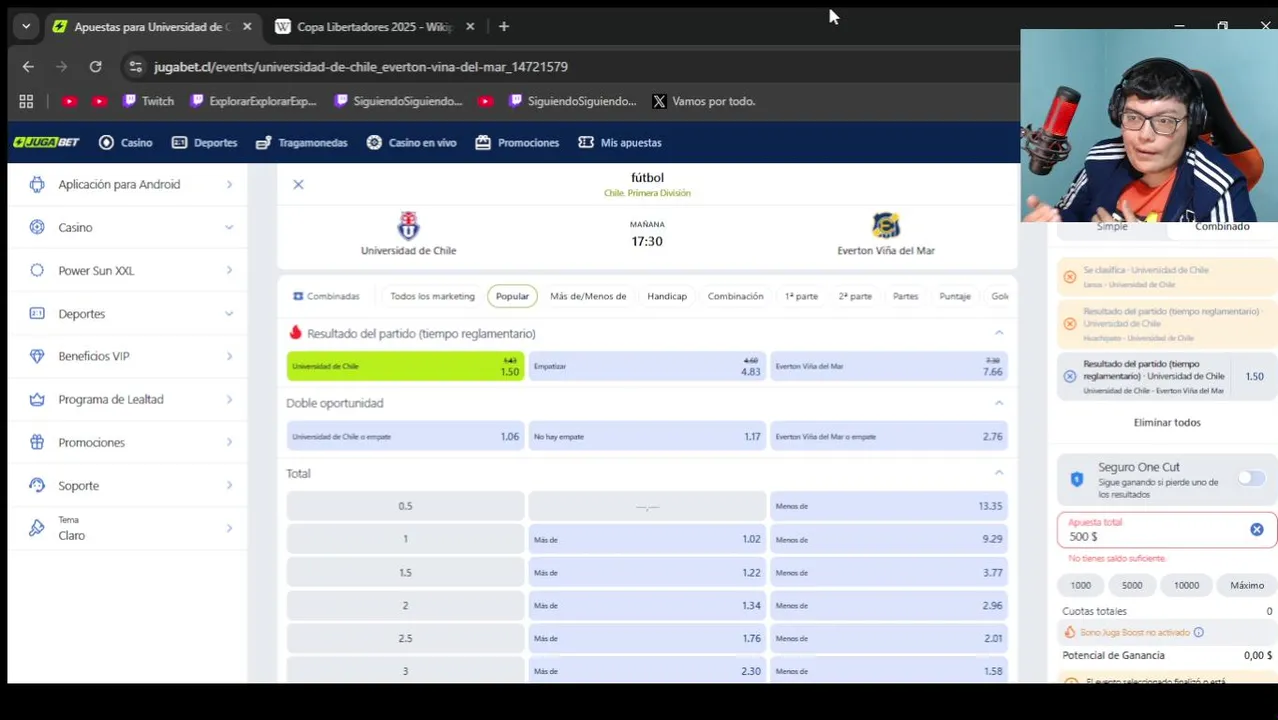Open the Vamos por todo X bookmark
The image size is (1278, 720).
(704, 101)
